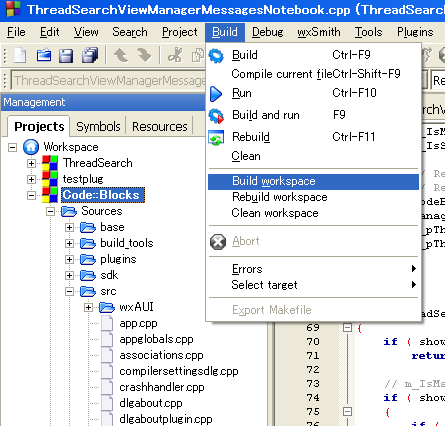
Task: Select the Projects tab
Action: pos(39,127)
